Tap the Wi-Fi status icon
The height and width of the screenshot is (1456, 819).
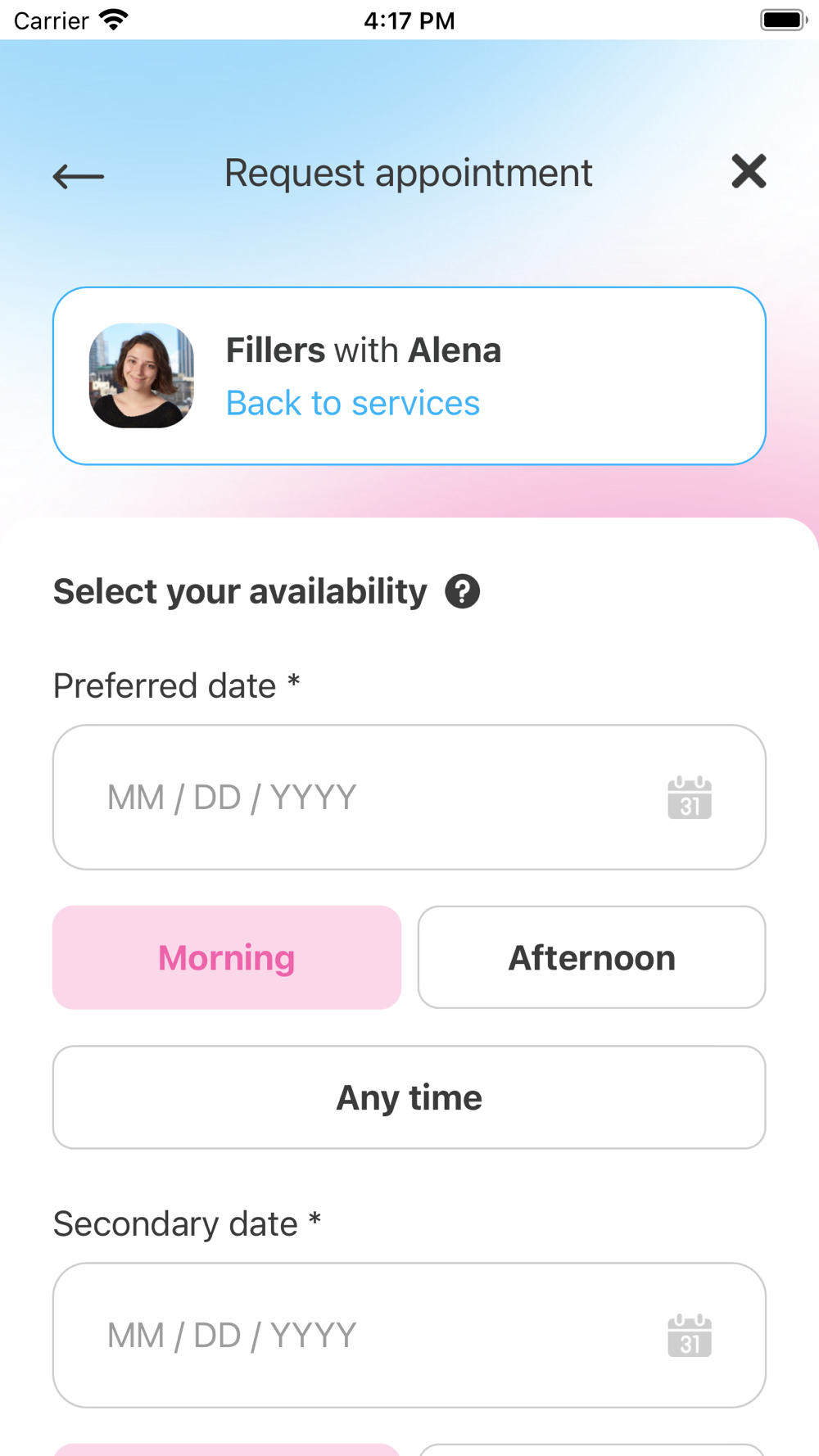tap(114, 20)
